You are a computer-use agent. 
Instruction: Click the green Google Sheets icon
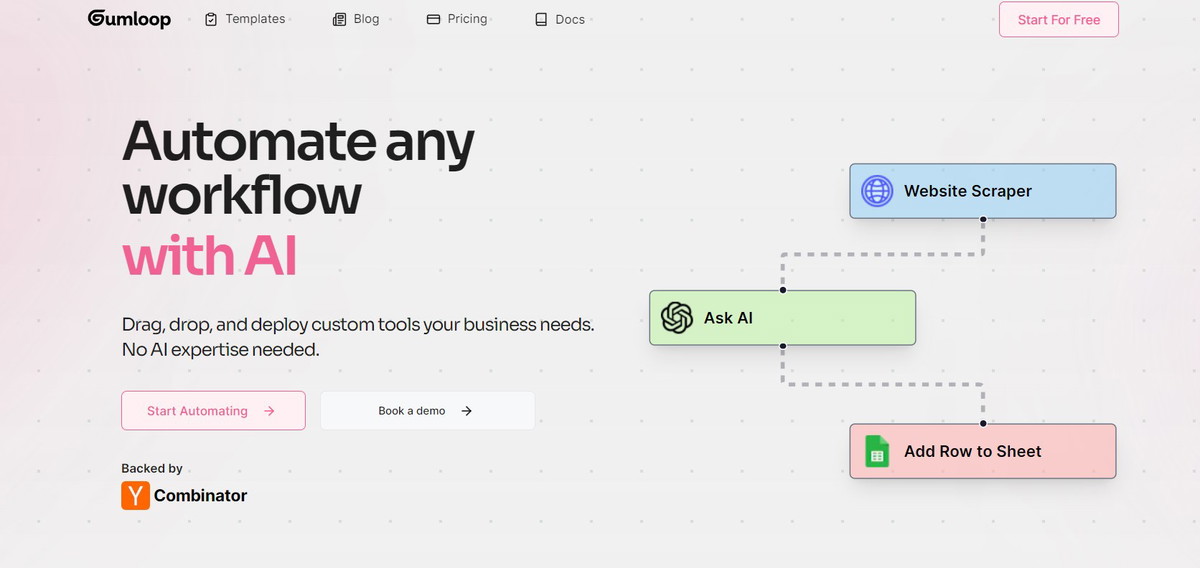pyautogui.click(x=877, y=451)
